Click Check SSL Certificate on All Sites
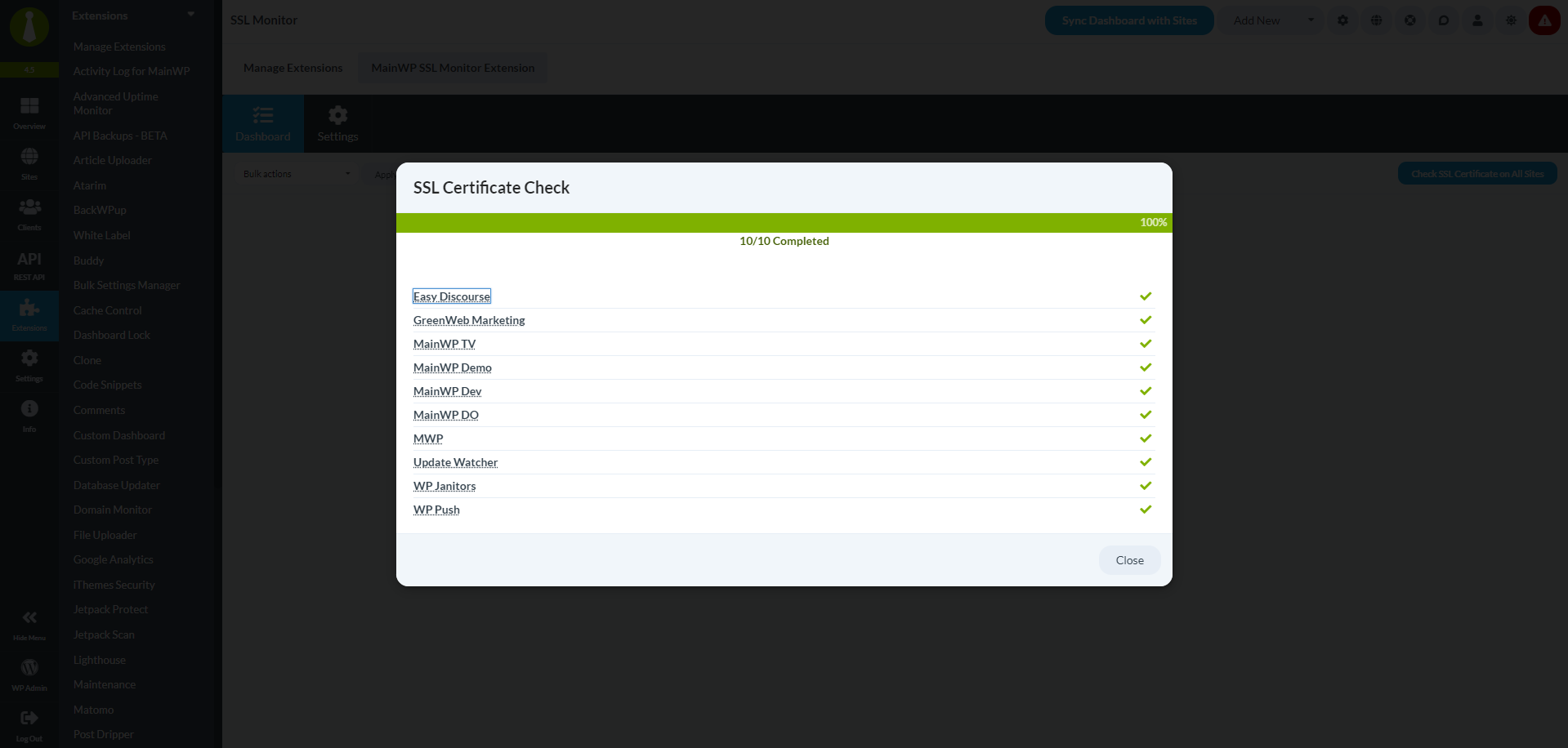 pos(1477,174)
